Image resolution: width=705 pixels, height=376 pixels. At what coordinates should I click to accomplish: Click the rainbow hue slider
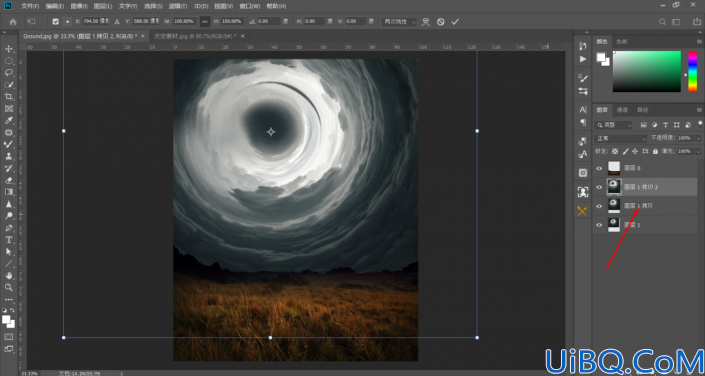click(692, 72)
